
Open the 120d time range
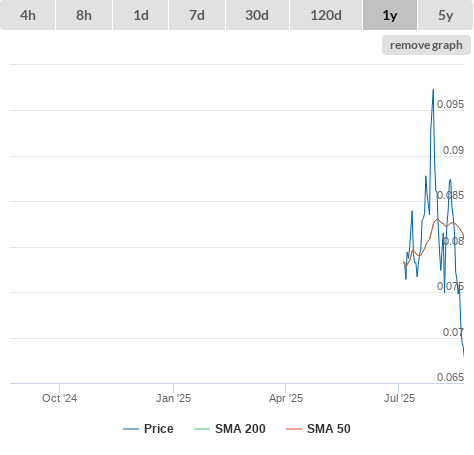326,15
